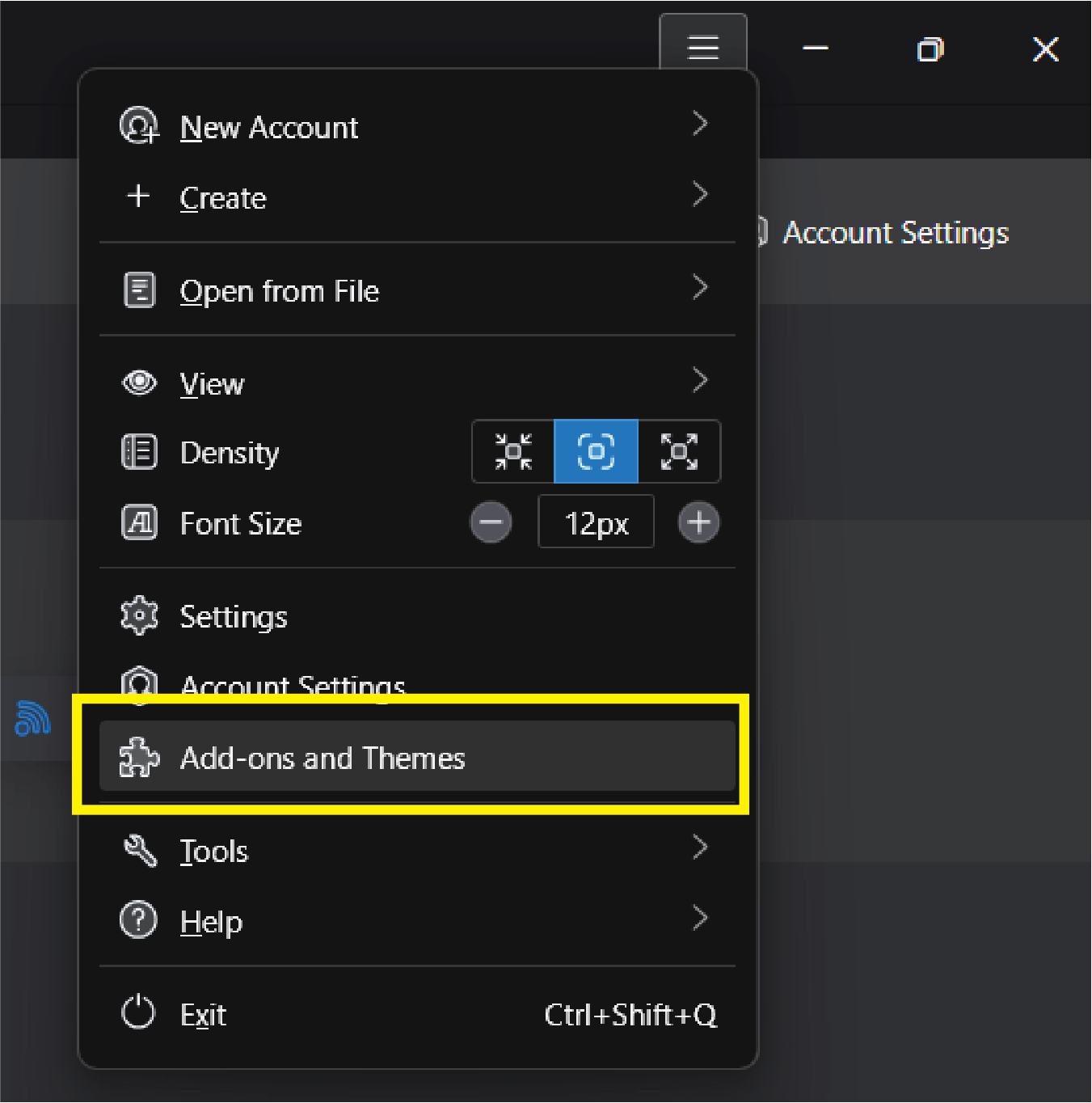This screenshot has height=1103, width=1092.
Task: Decrease font size with minus button
Action: click(x=491, y=522)
